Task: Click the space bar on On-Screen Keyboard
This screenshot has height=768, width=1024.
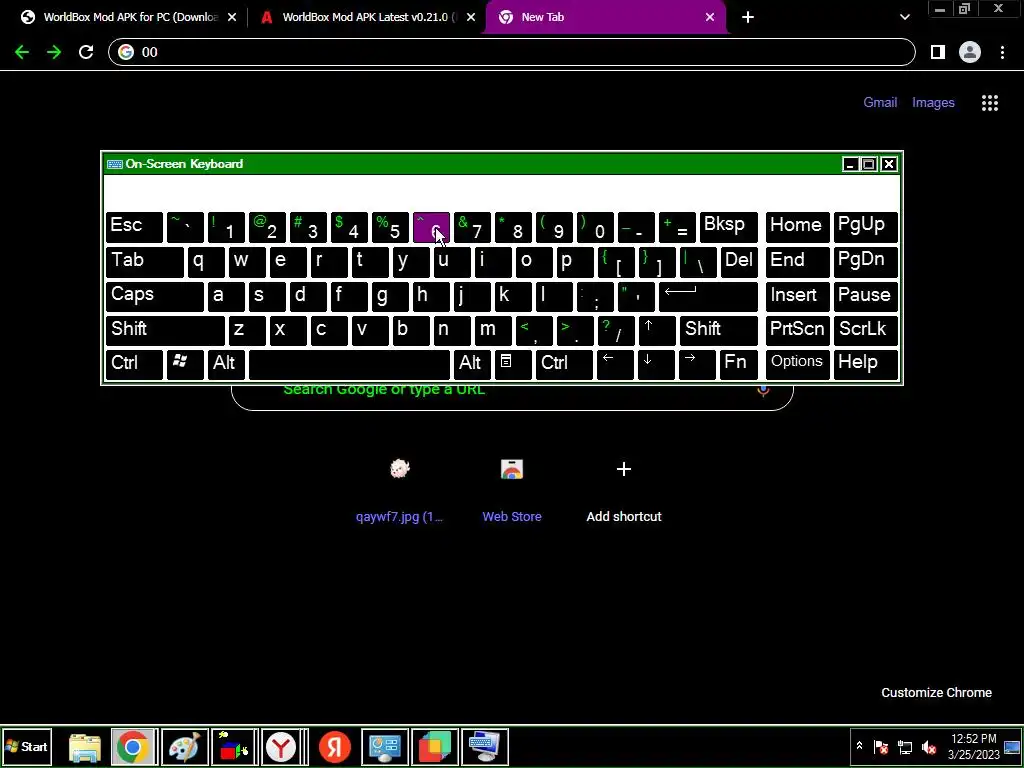Action: 349,364
